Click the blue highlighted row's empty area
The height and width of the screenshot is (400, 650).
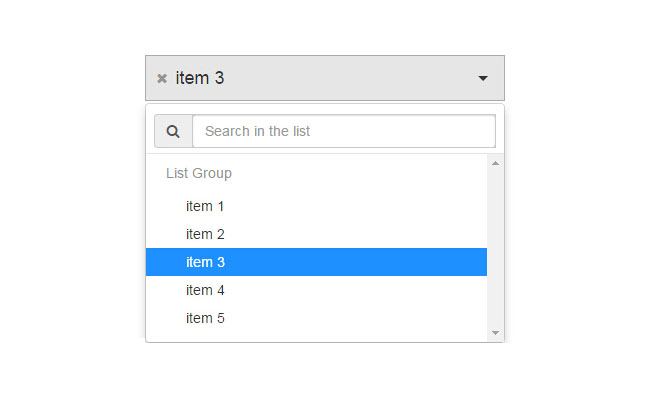coord(380,262)
